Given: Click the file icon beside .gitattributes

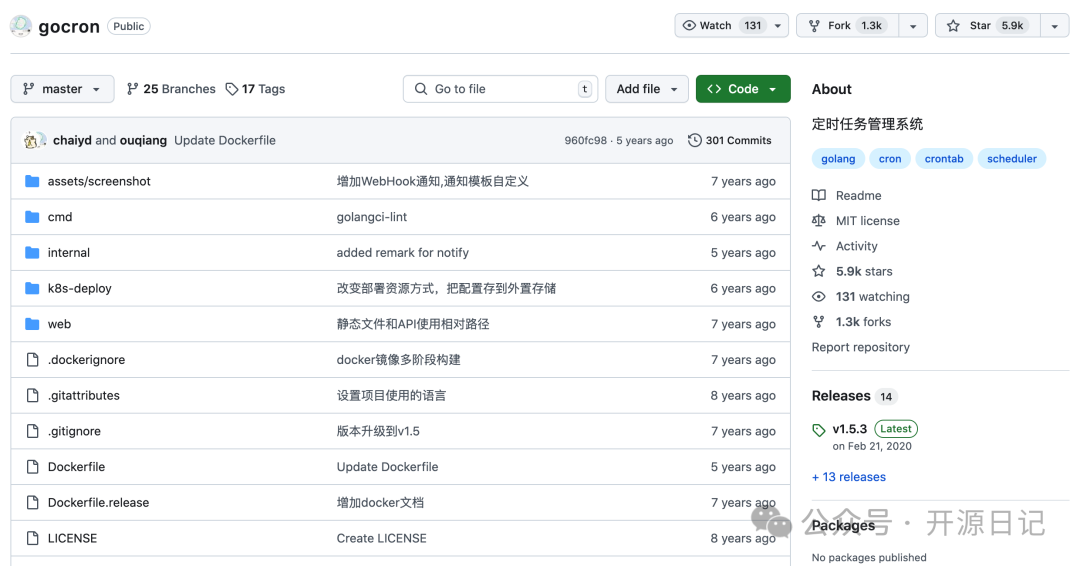Looking at the screenshot, I should (32, 395).
